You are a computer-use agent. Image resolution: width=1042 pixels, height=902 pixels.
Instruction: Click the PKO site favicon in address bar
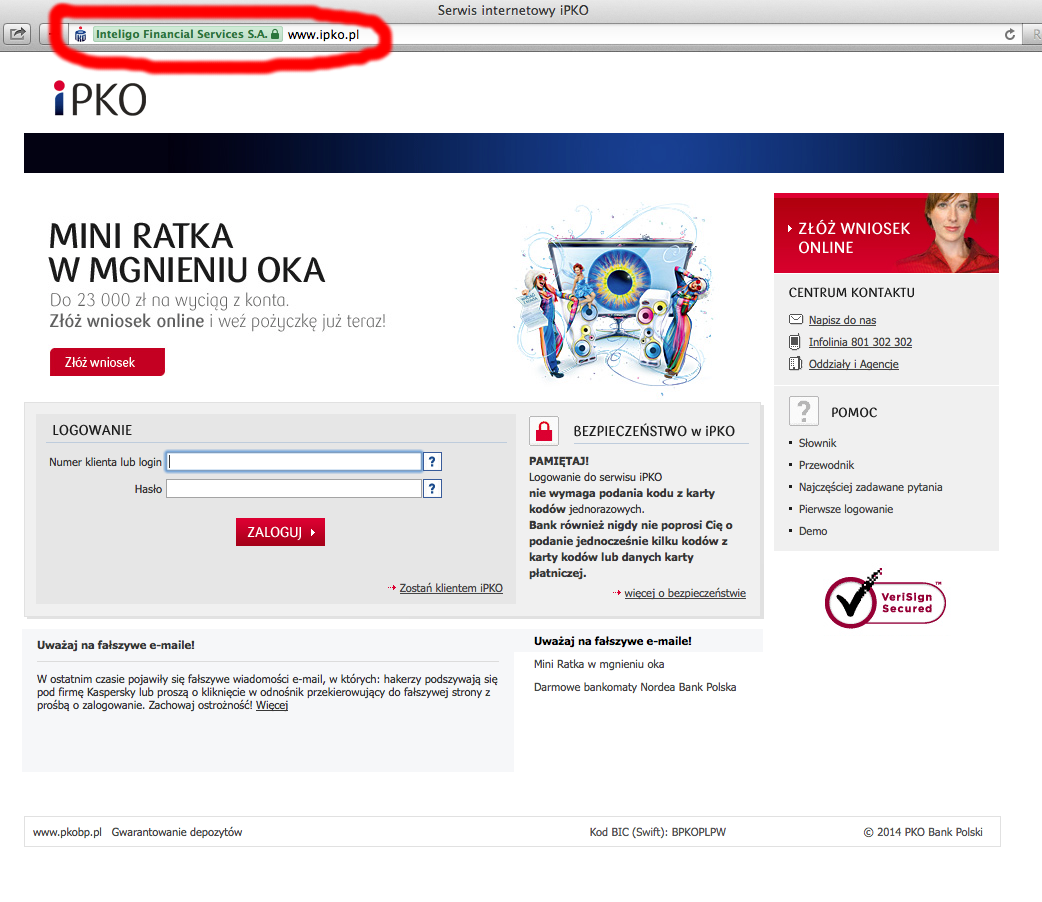(x=80, y=35)
